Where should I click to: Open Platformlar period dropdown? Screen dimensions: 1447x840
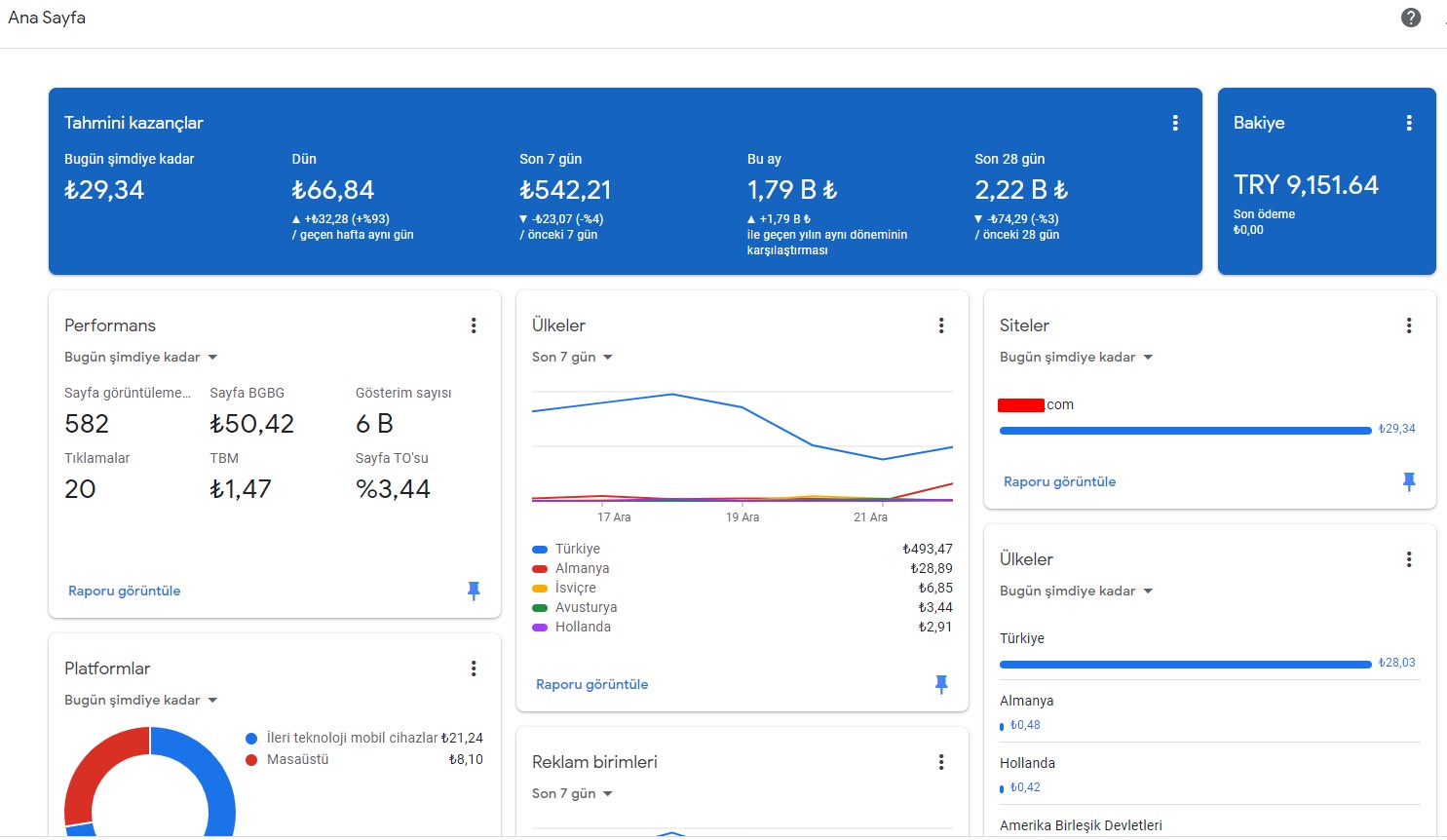coord(141,701)
